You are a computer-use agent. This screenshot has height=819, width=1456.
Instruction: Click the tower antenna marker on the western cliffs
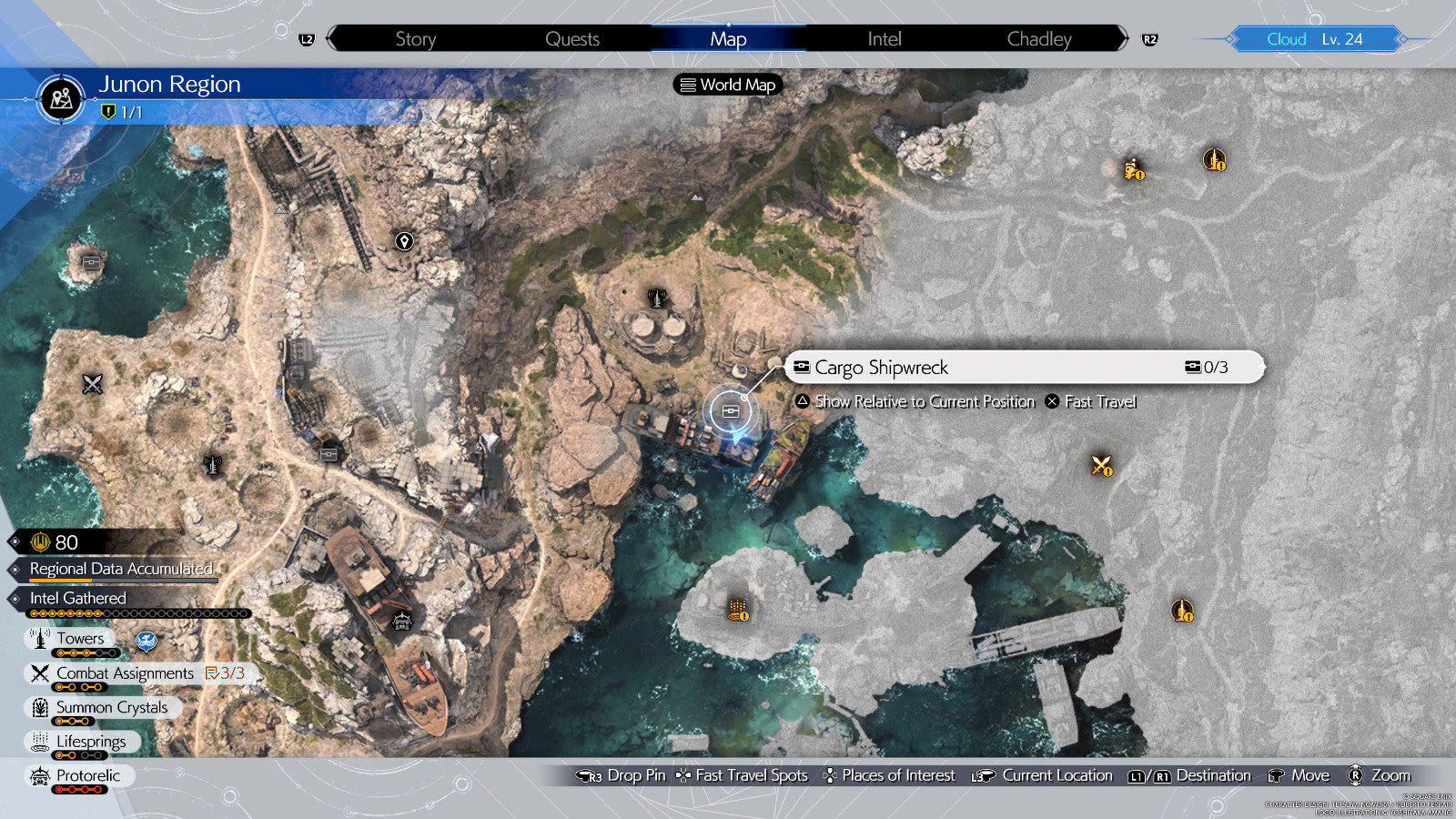coord(211,465)
